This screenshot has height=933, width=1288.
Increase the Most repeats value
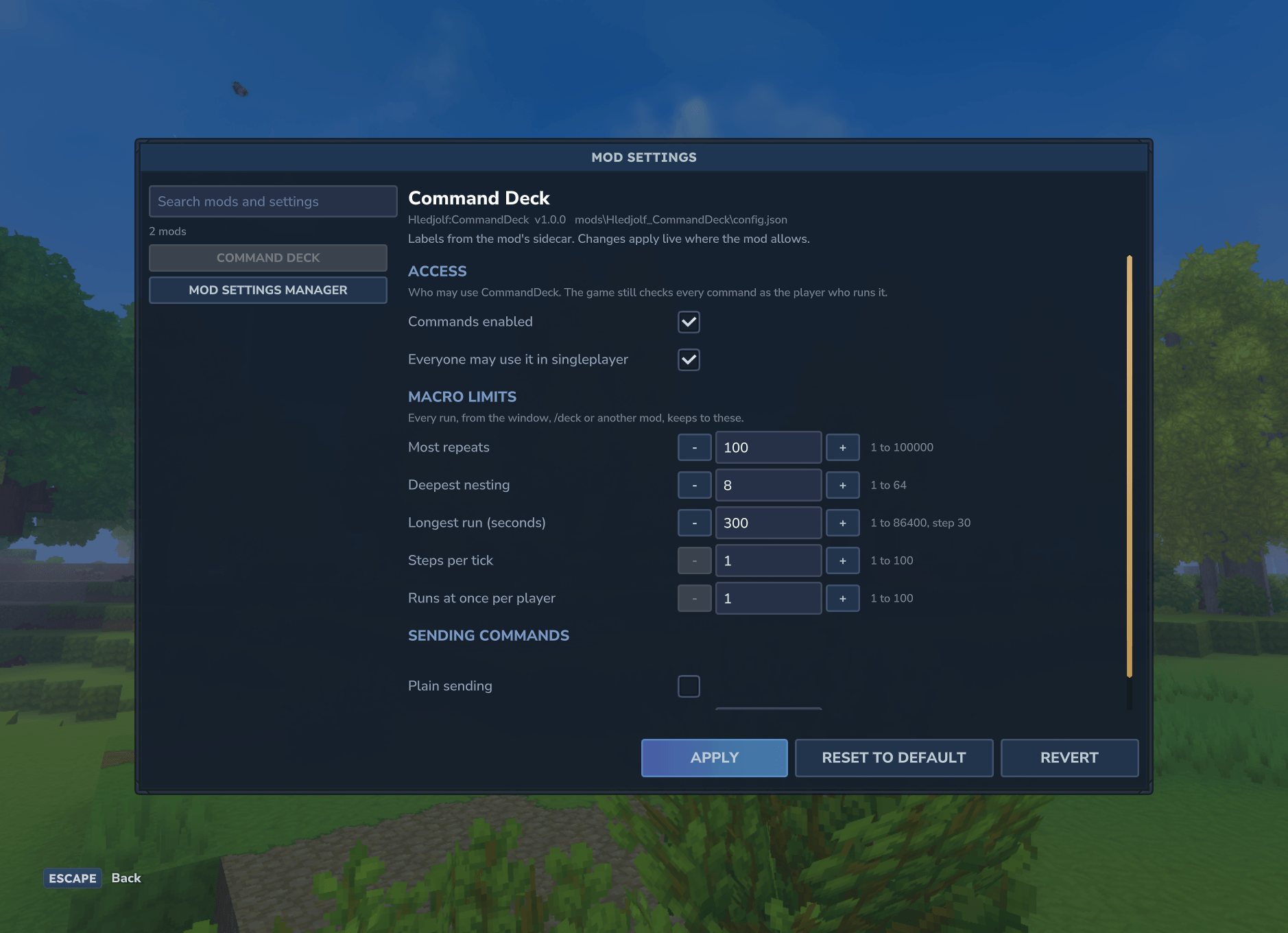(842, 447)
